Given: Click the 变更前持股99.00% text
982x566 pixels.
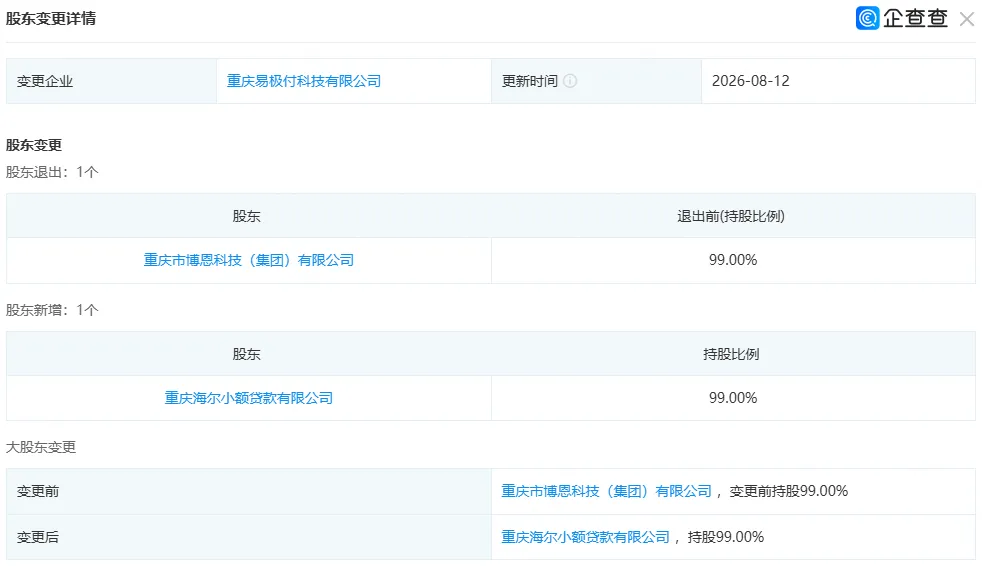Looking at the screenshot, I should [x=788, y=491].
